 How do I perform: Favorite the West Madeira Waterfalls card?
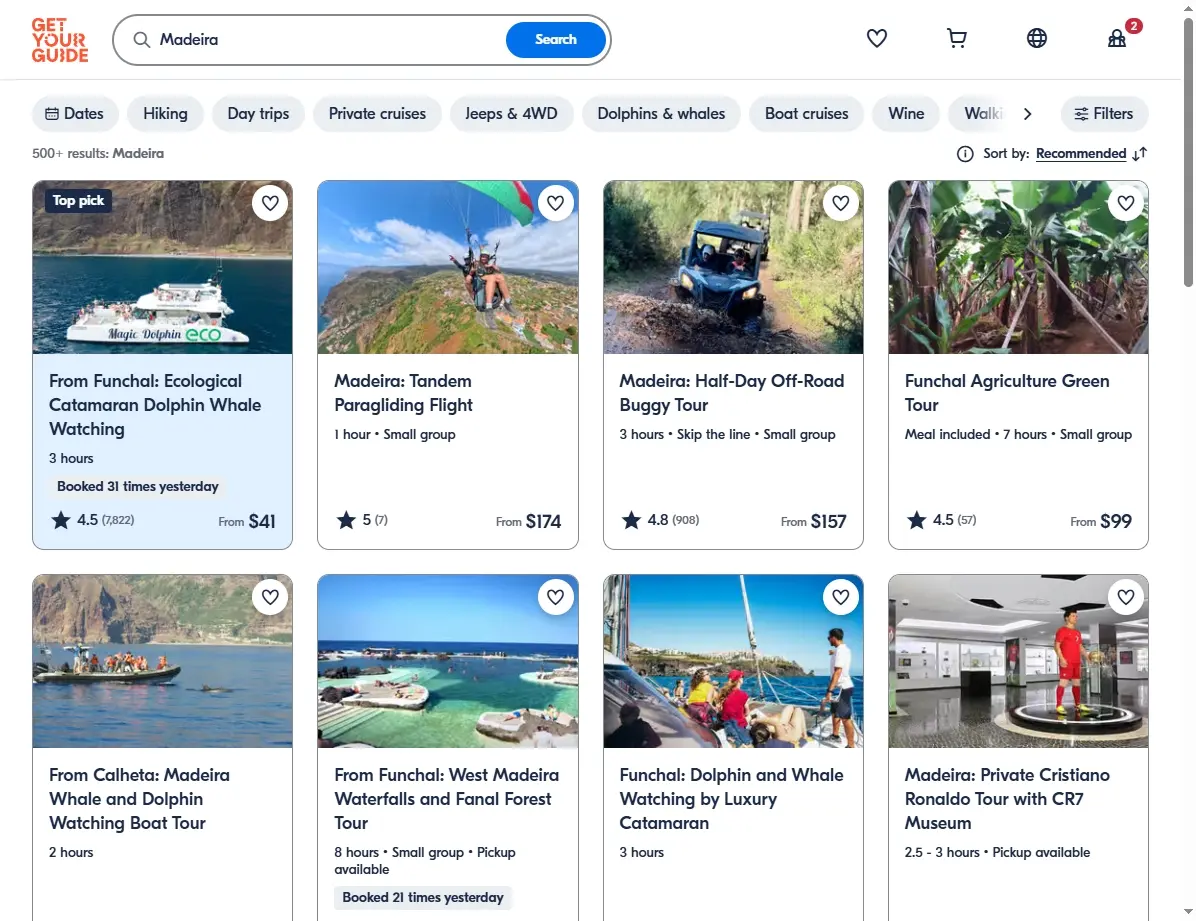pos(555,597)
